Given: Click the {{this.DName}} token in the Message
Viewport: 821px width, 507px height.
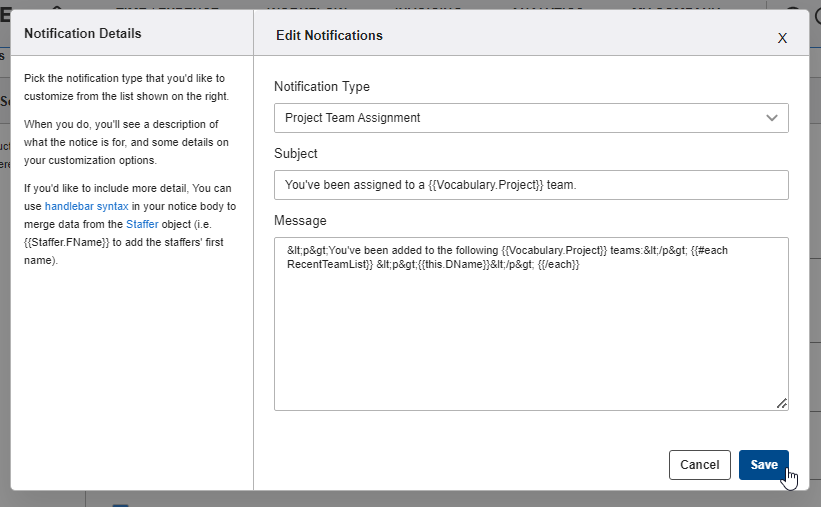Looking at the screenshot, I should point(444,264).
